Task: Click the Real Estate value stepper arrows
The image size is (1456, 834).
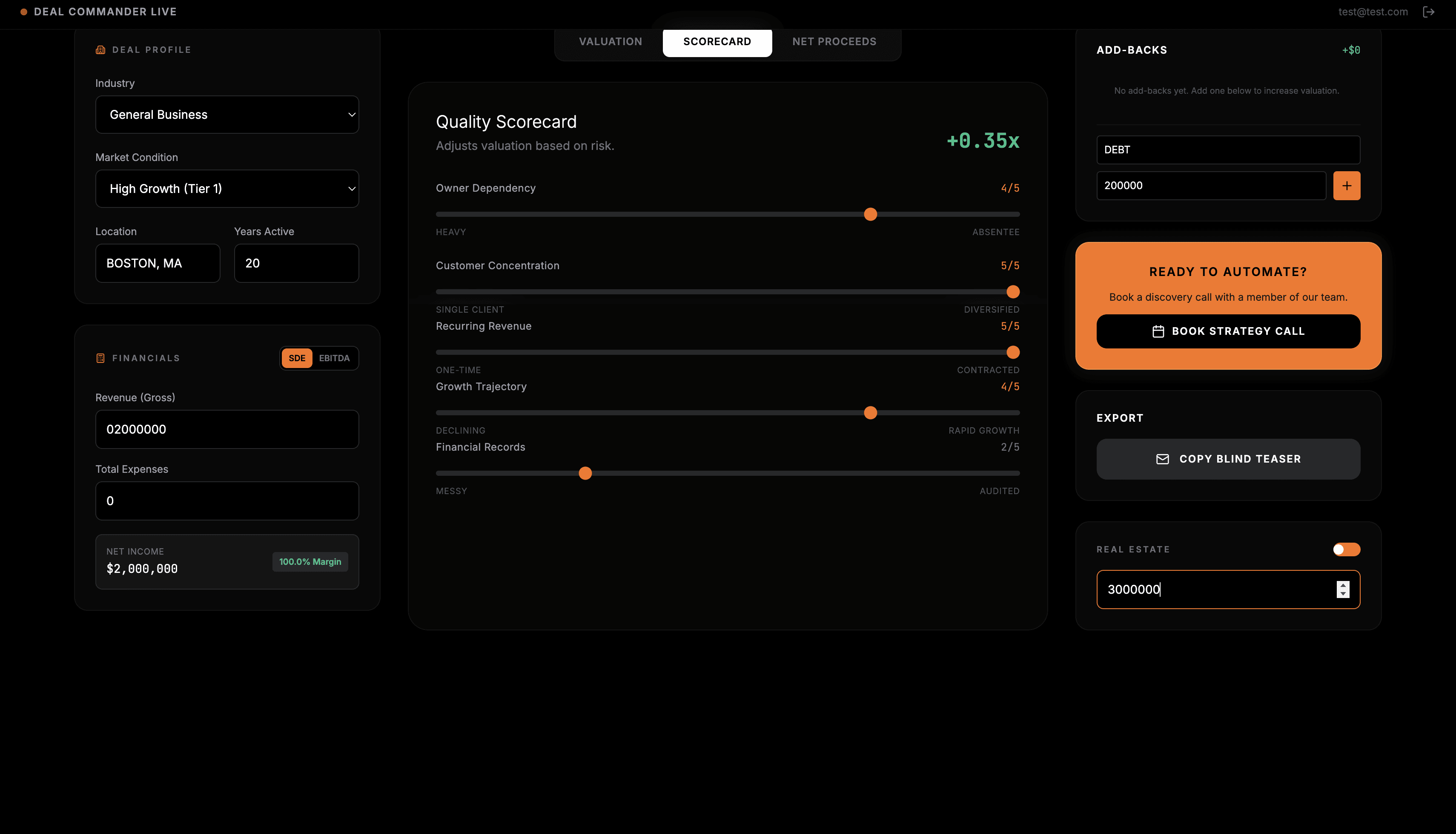Action: [1343, 589]
